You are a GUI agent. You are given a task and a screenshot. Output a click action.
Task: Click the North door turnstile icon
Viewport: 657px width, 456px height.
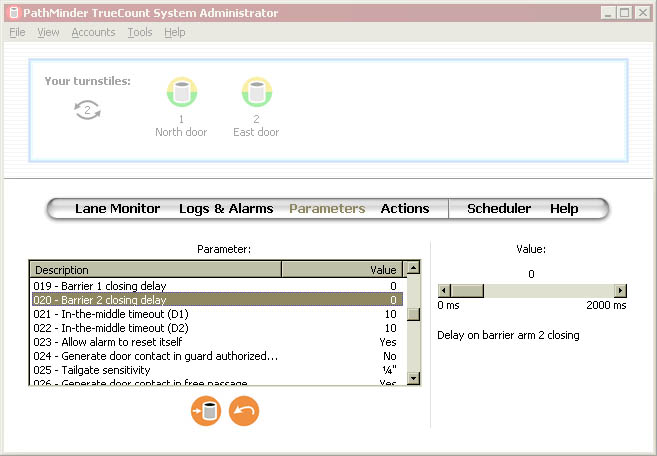pyautogui.click(x=181, y=94)
